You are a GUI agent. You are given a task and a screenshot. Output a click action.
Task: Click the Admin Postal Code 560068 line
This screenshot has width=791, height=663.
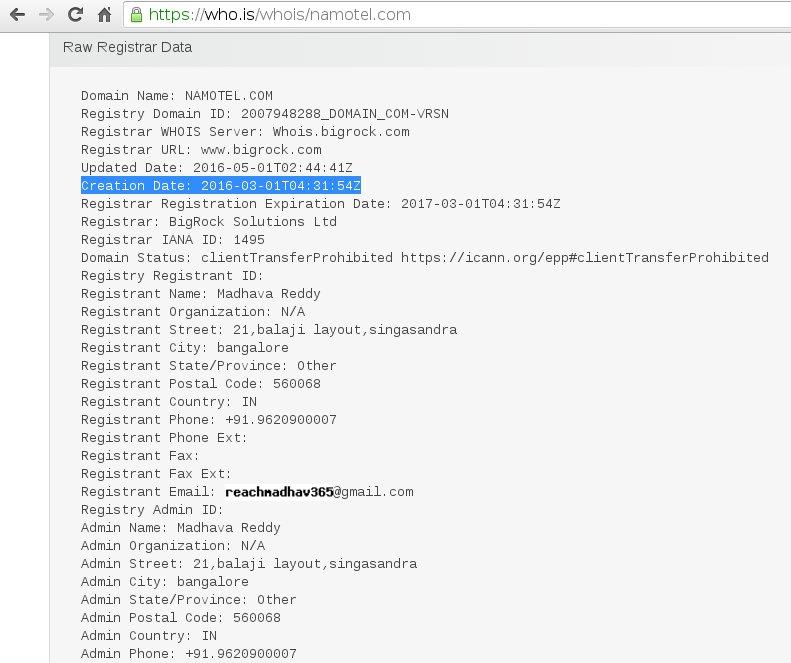pos(181,618)
